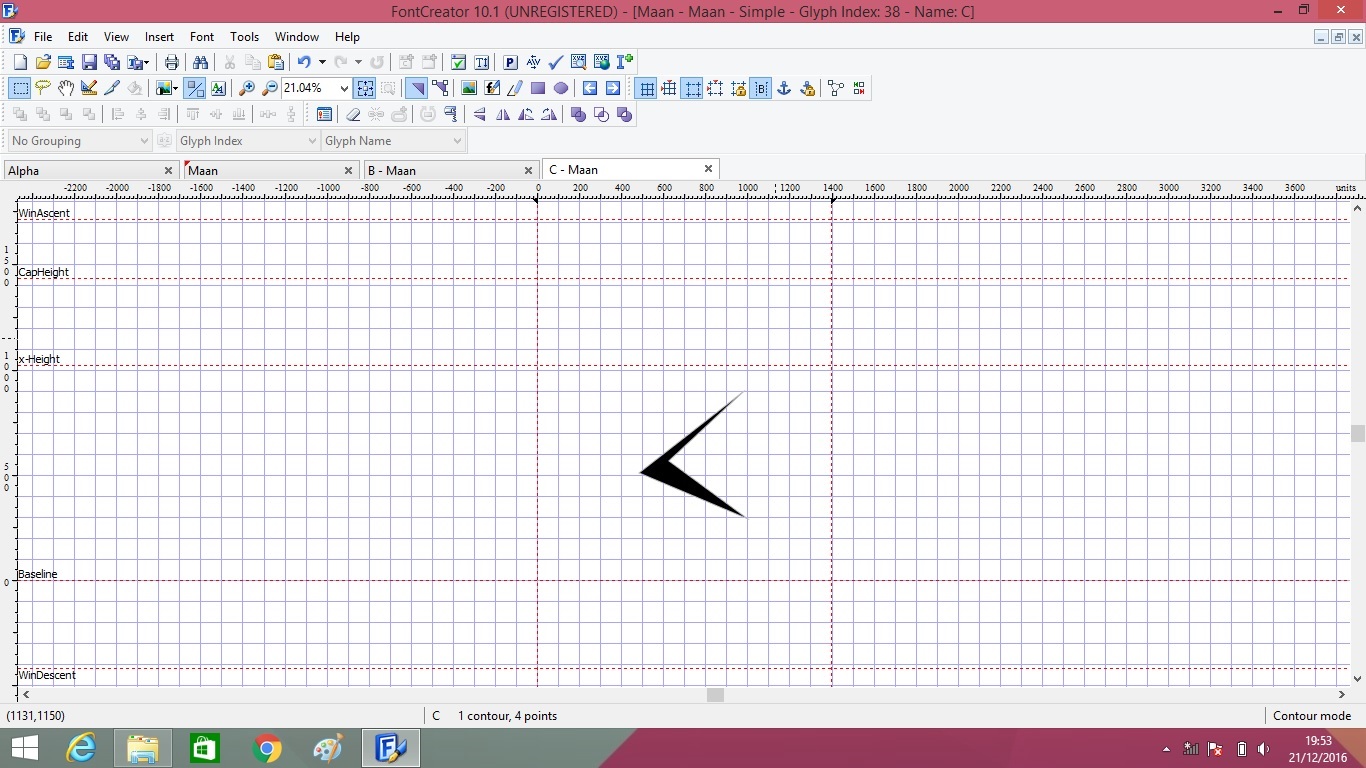Select the ellipse contour tool
Viewport: 1366px width, 768px height.
561,89
